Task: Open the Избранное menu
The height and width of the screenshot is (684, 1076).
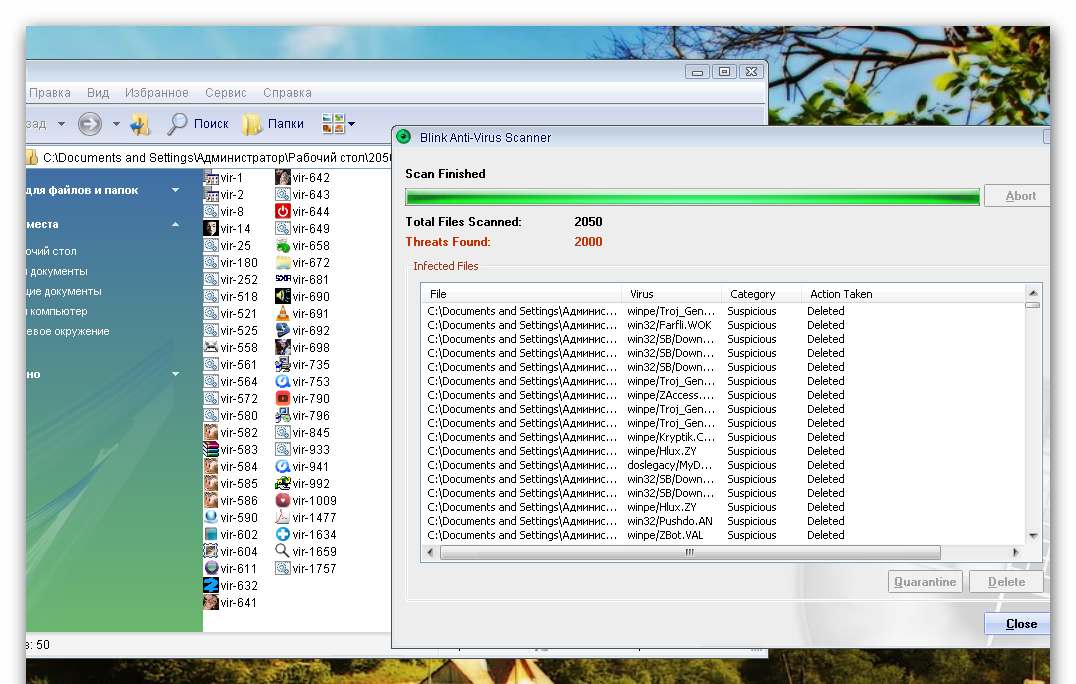Action: 156,93
